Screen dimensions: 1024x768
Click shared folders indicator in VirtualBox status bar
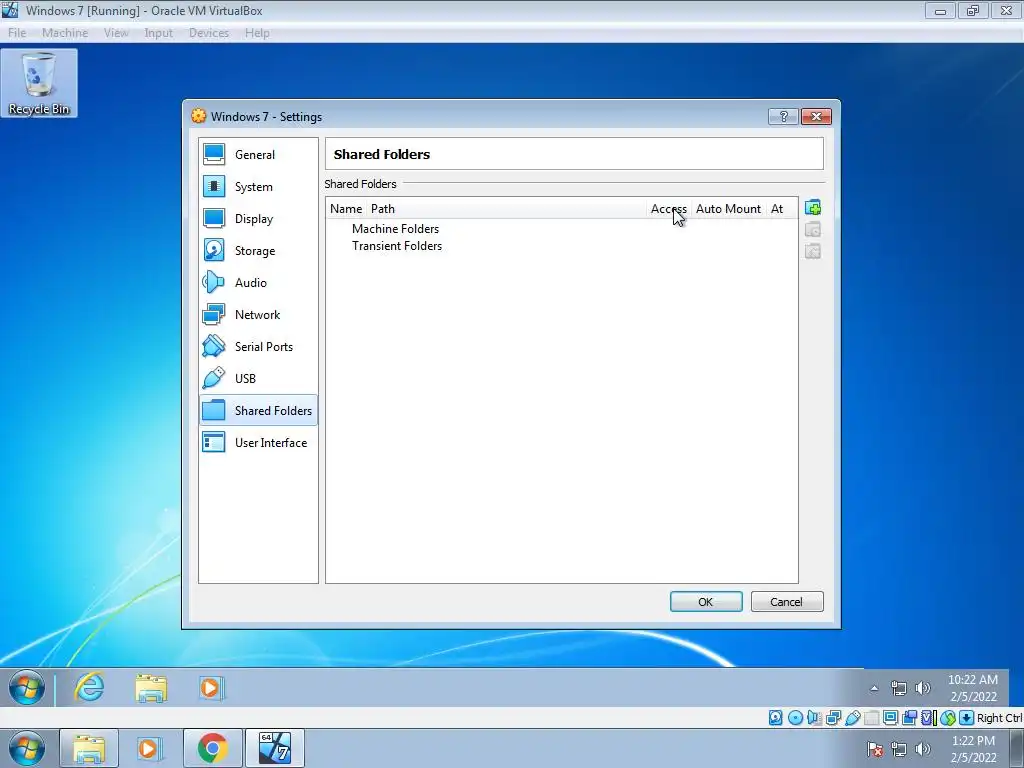871,718
